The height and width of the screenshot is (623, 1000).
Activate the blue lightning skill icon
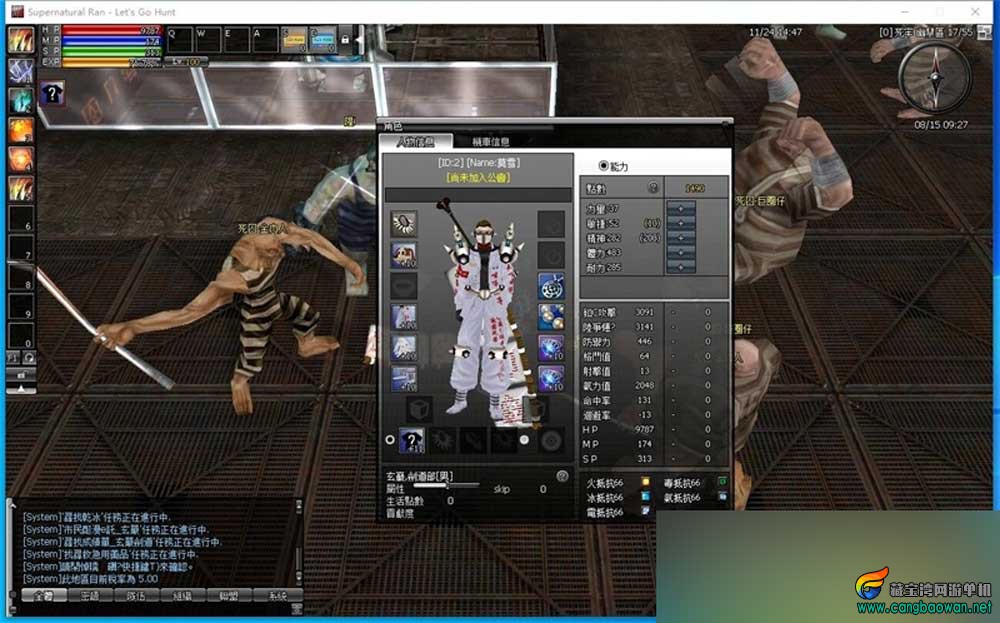(20, 71)
